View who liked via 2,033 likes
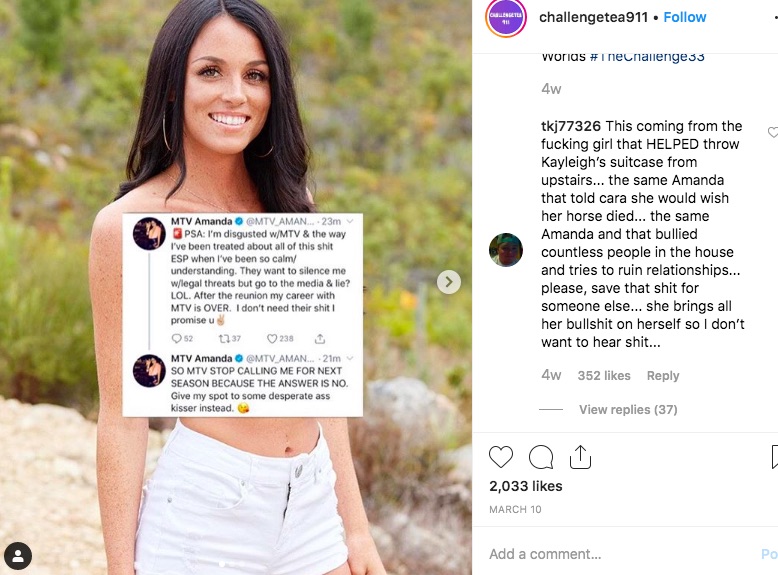 (525, 486)
